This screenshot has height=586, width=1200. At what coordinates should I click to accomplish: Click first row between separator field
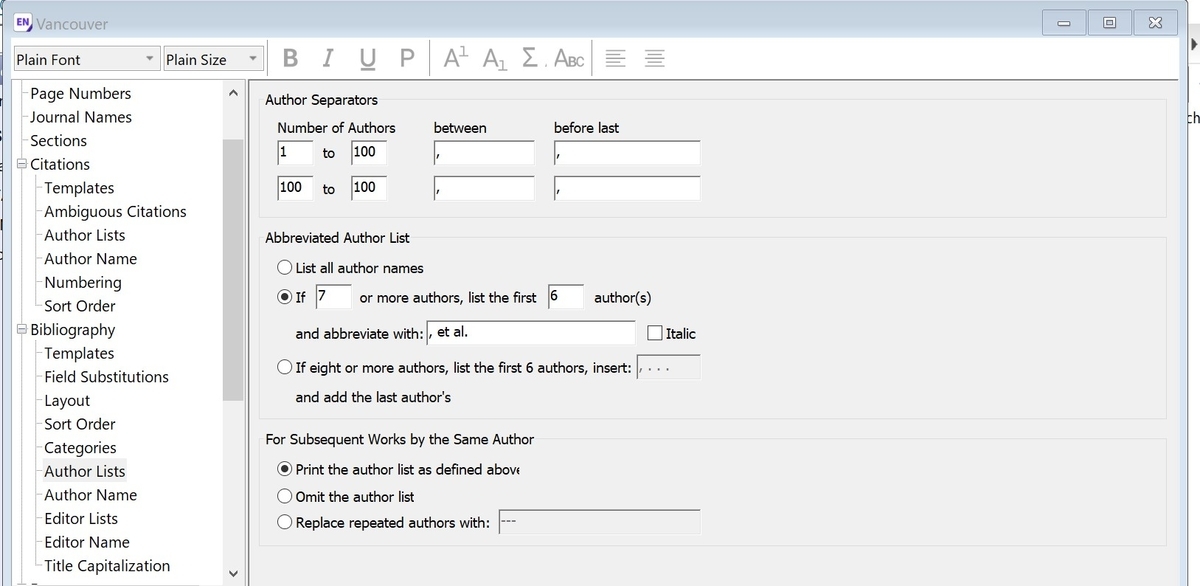[x=484, y=153]
